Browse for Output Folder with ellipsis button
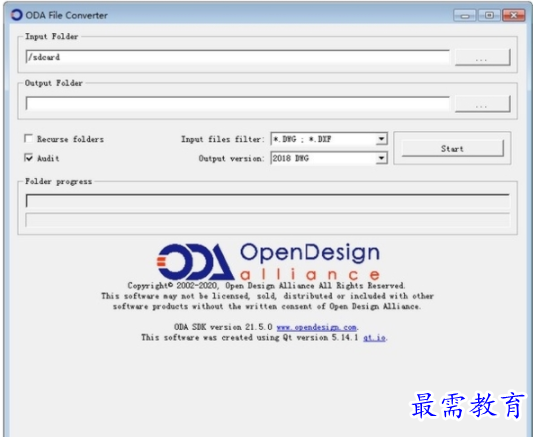The image size is (533, 437). (x=483, y=104)
